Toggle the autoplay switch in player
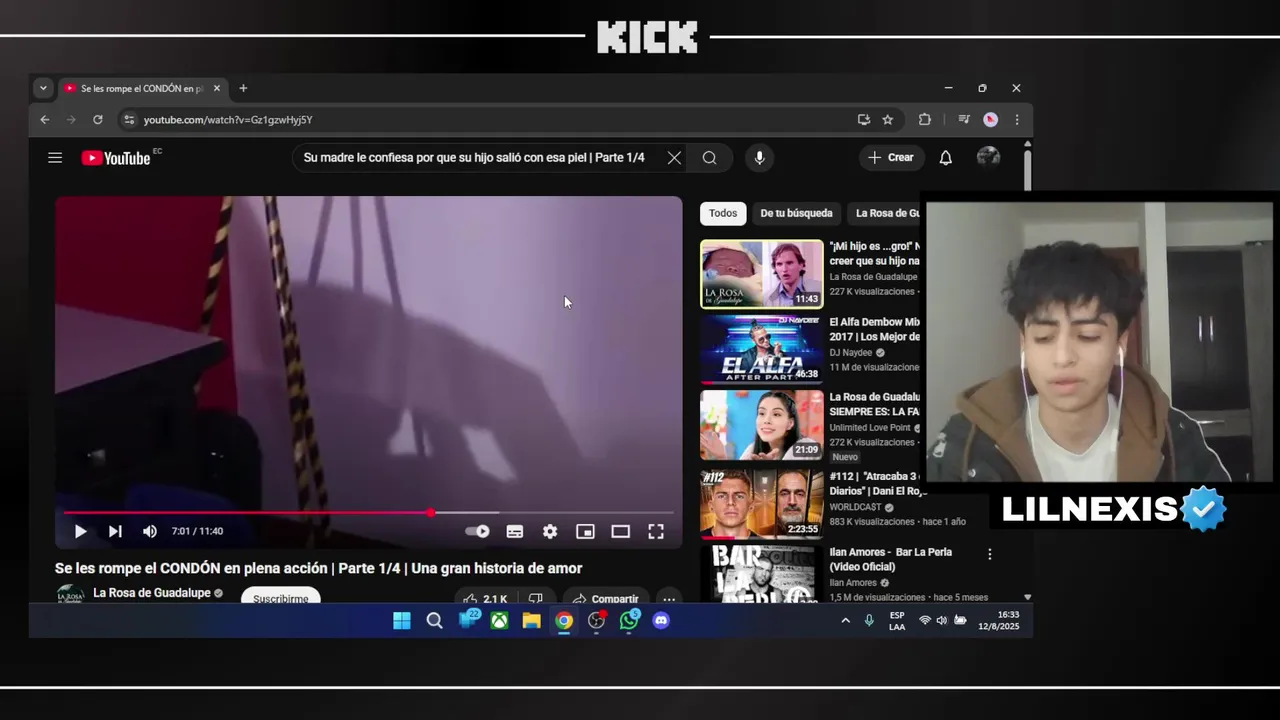This screenshot has height=720, width=1280. coord(478,532)
